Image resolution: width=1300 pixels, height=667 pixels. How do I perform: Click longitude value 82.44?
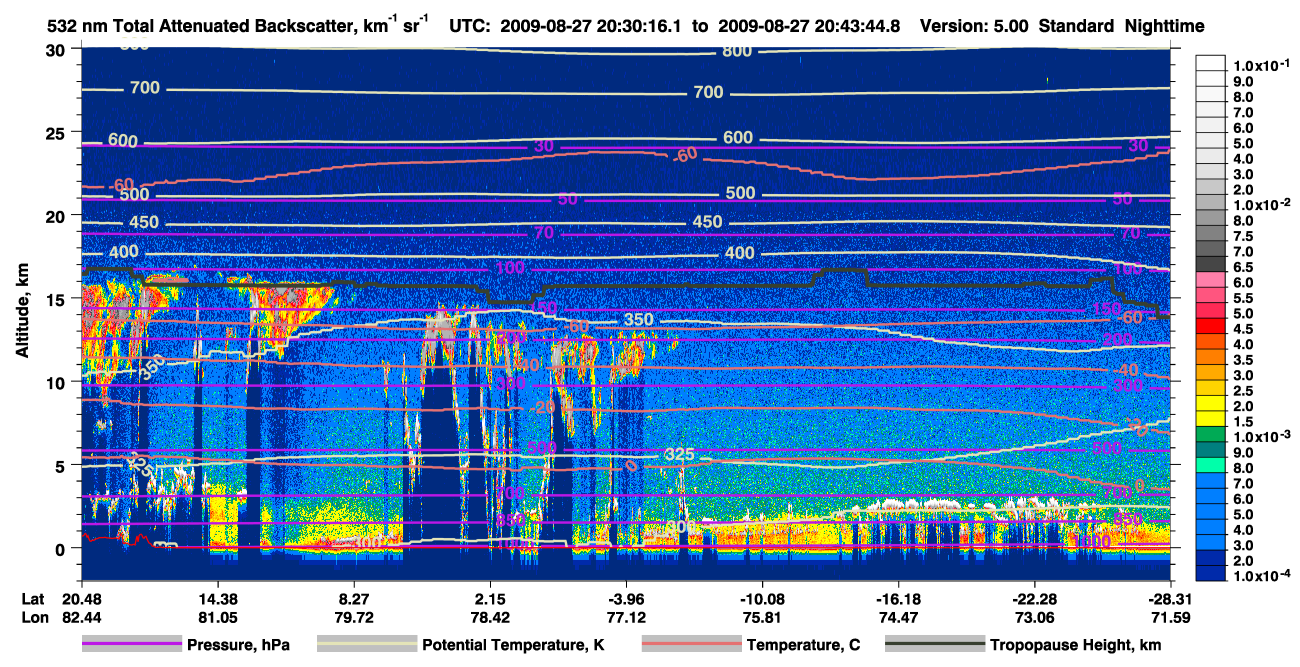[81, 618]
